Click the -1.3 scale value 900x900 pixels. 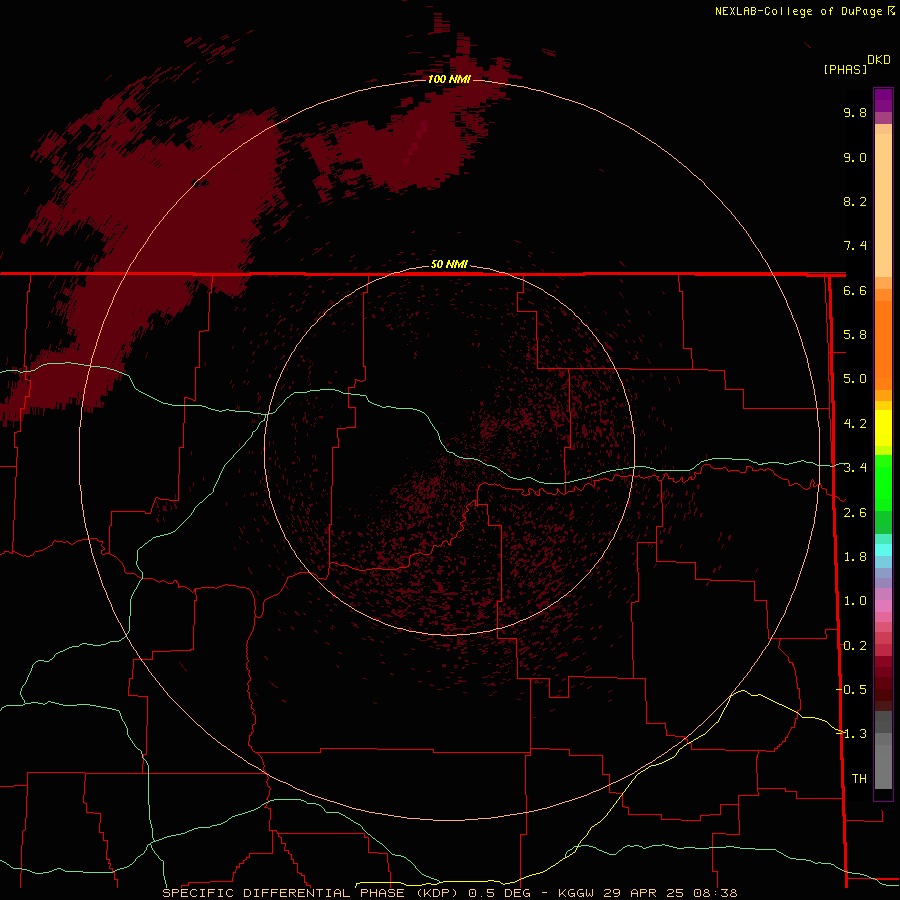852,734
